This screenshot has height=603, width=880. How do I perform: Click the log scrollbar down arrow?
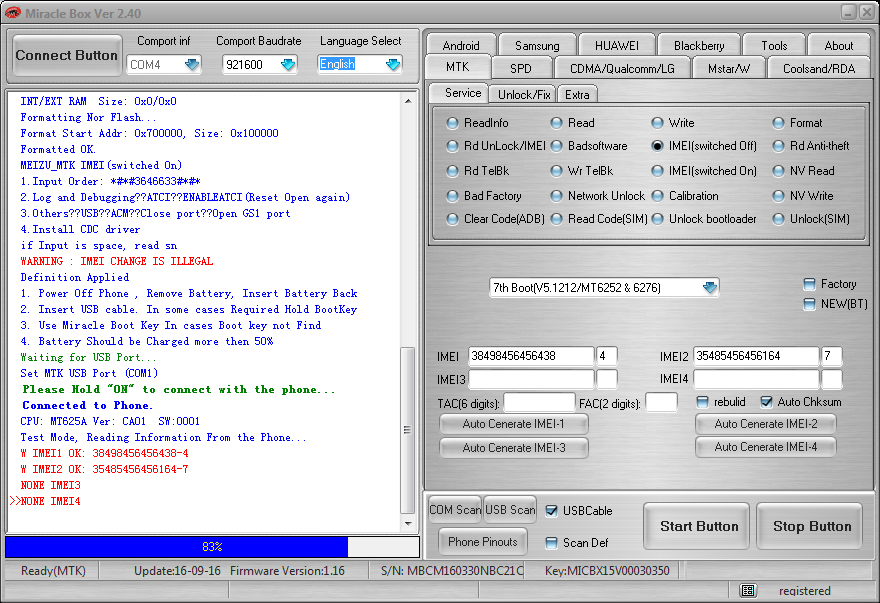tap(409, 524)
